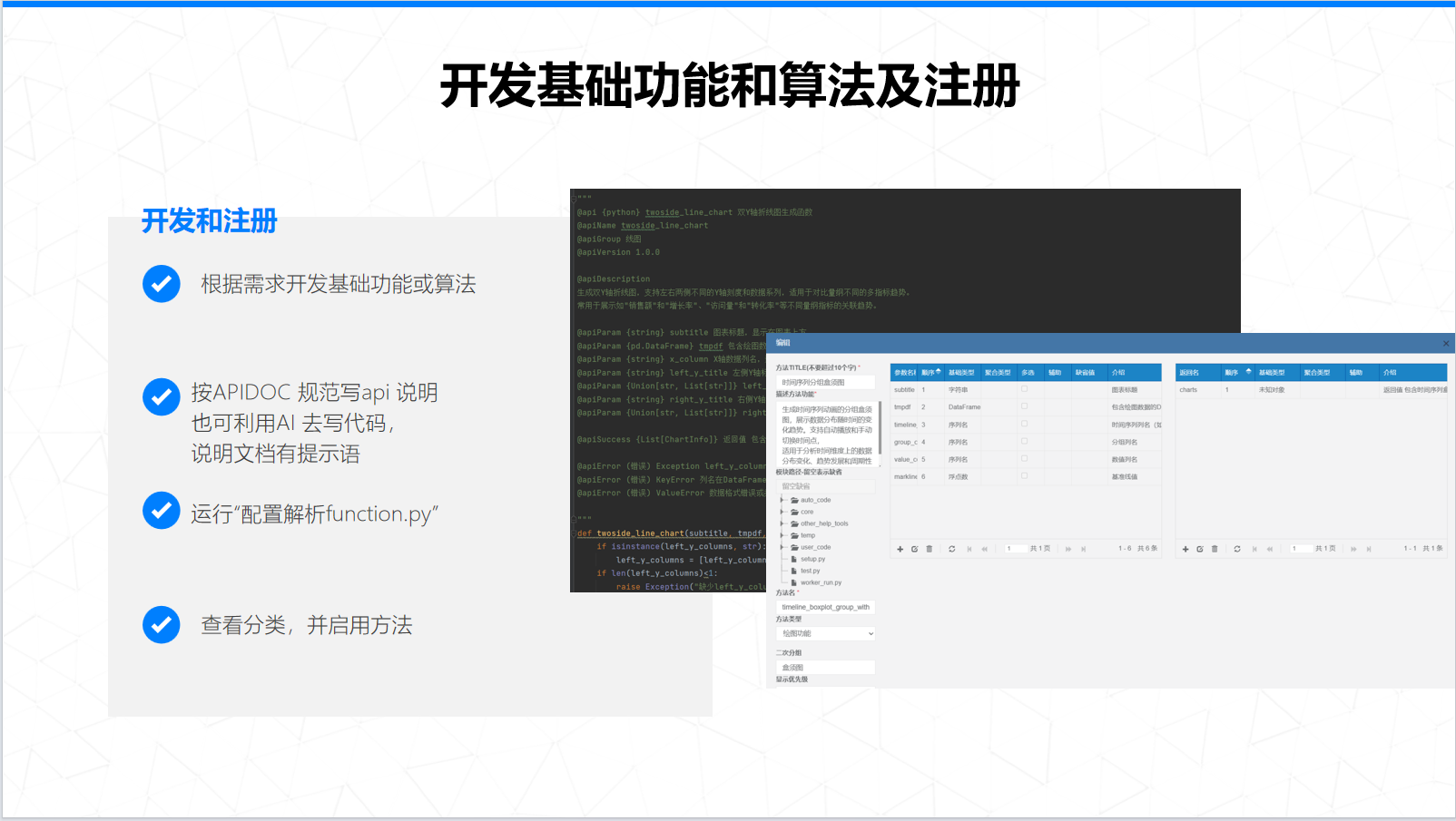Enable the 多选 checkbox for subtitle parameter

tap(1025, 389)
